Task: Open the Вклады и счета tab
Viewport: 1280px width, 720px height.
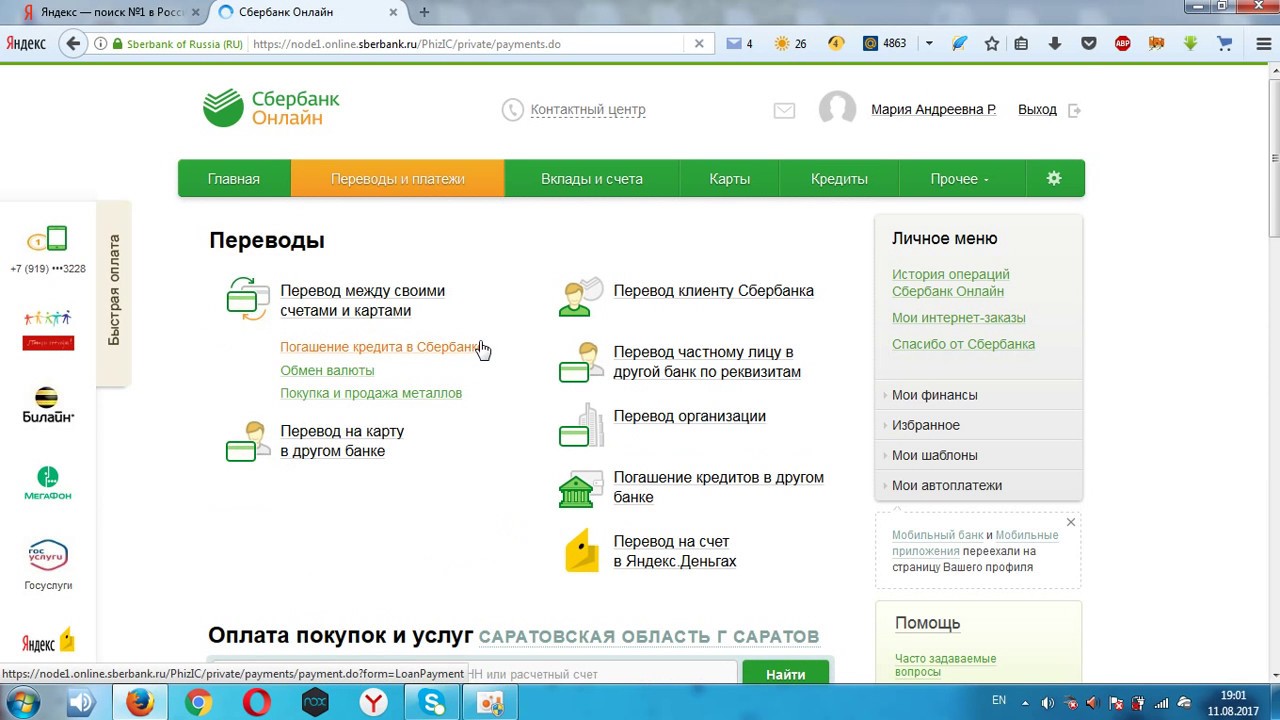Action: point(592,179)
